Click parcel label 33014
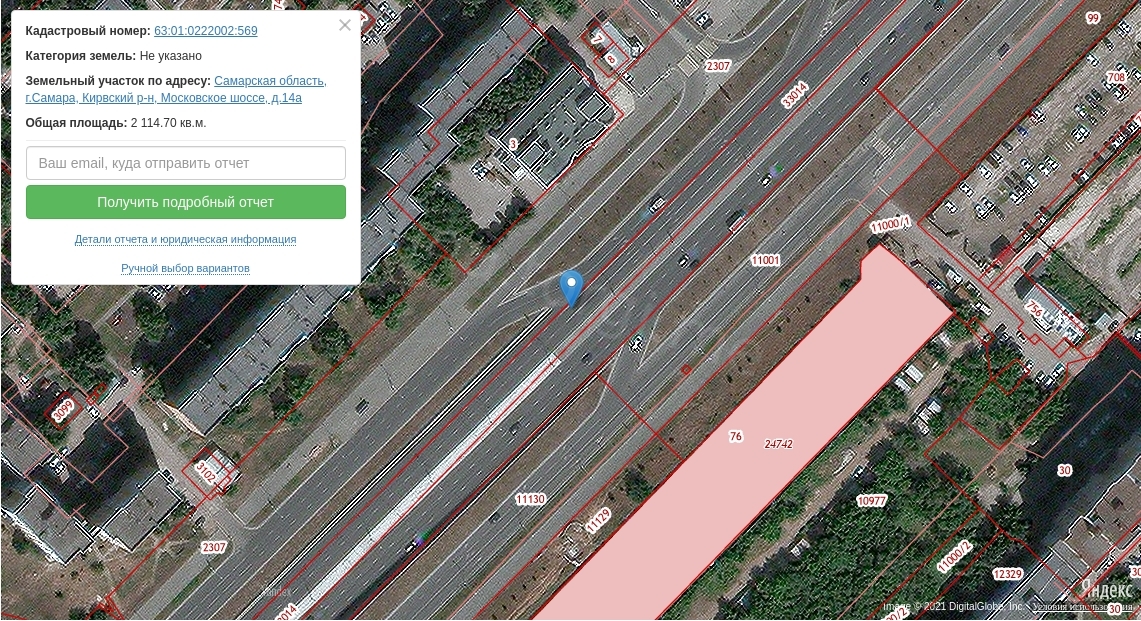Image resolution: width=1141 pixels, height=621 pixels. point(794,95)
